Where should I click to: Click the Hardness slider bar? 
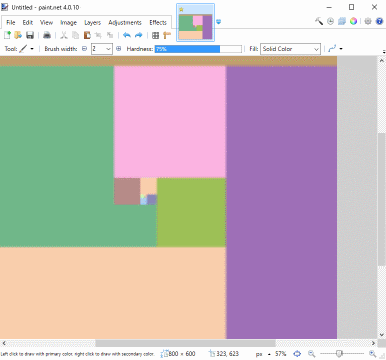(x=198, y=49)
